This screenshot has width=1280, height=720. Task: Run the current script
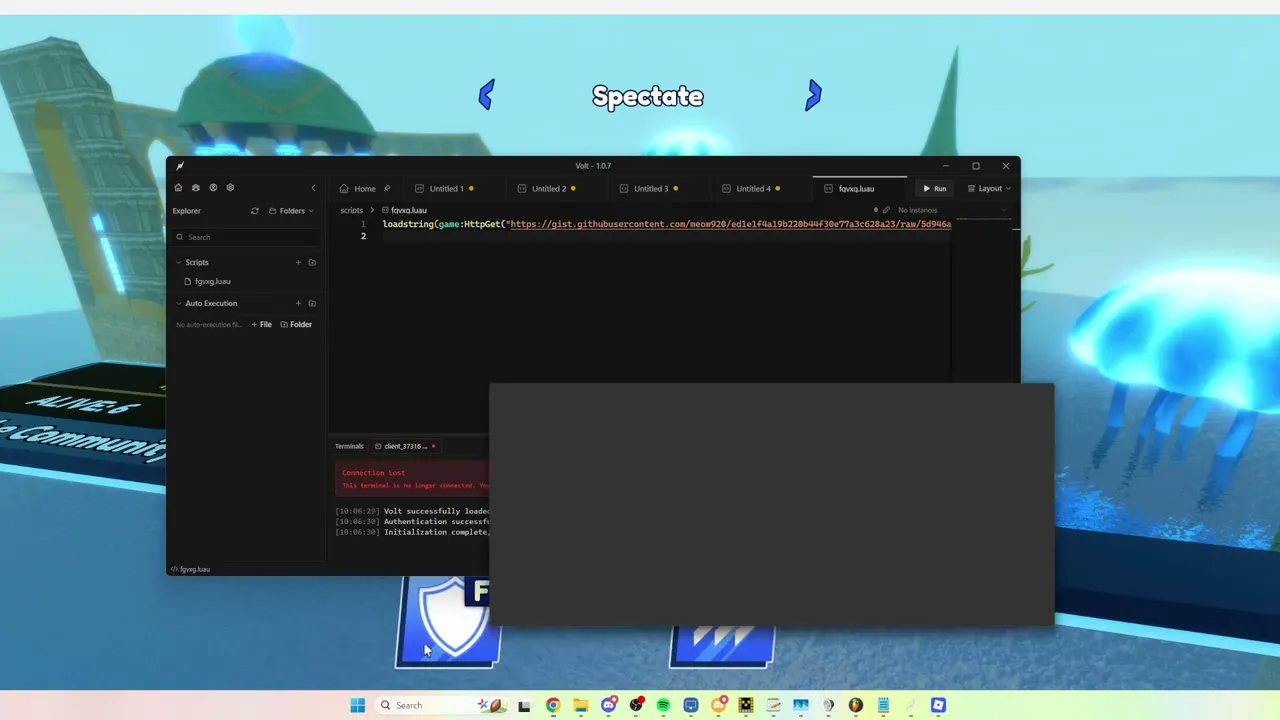pos(935,188)
